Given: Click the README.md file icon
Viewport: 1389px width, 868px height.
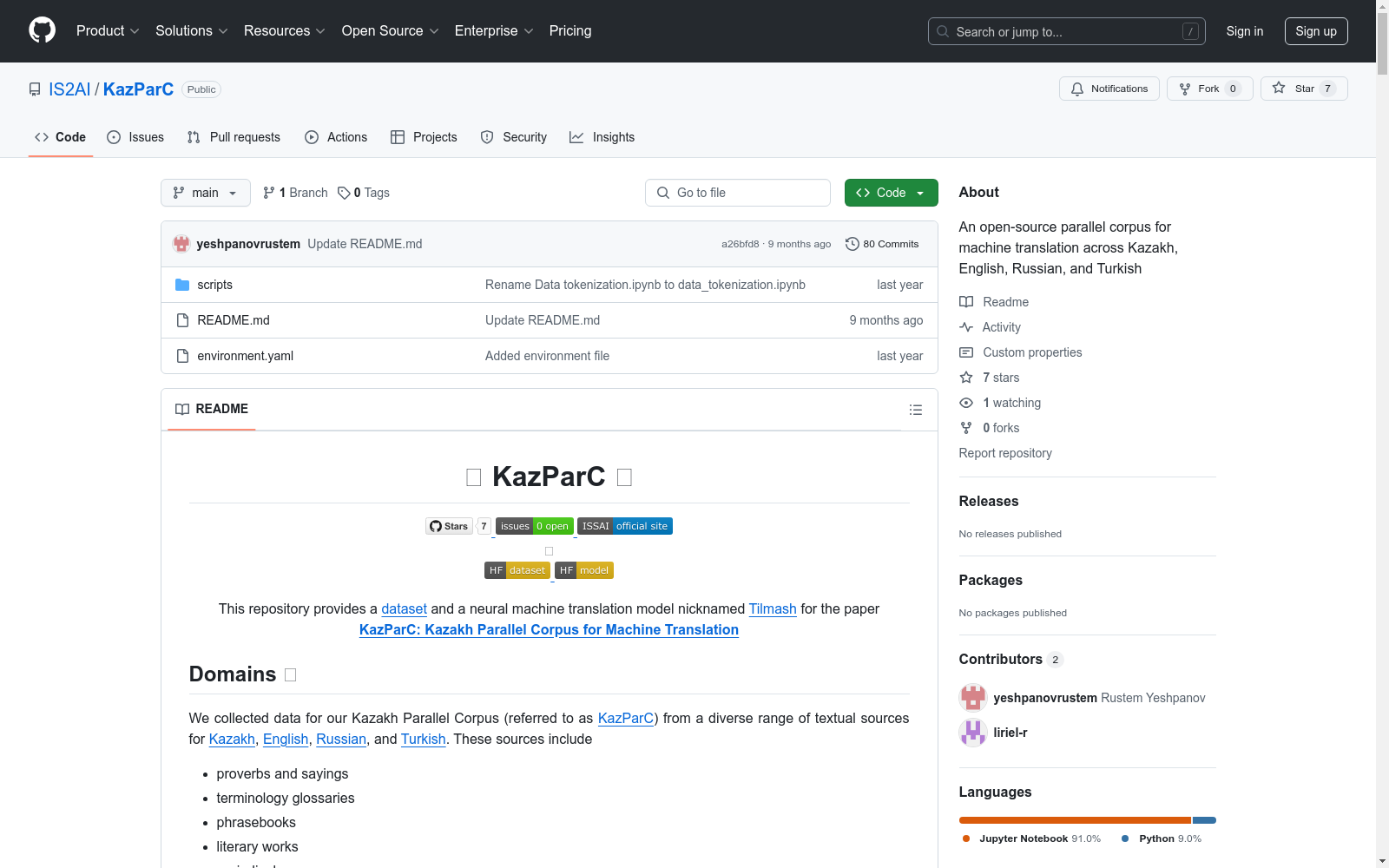Looking at the screenshot, I should 182,320.
